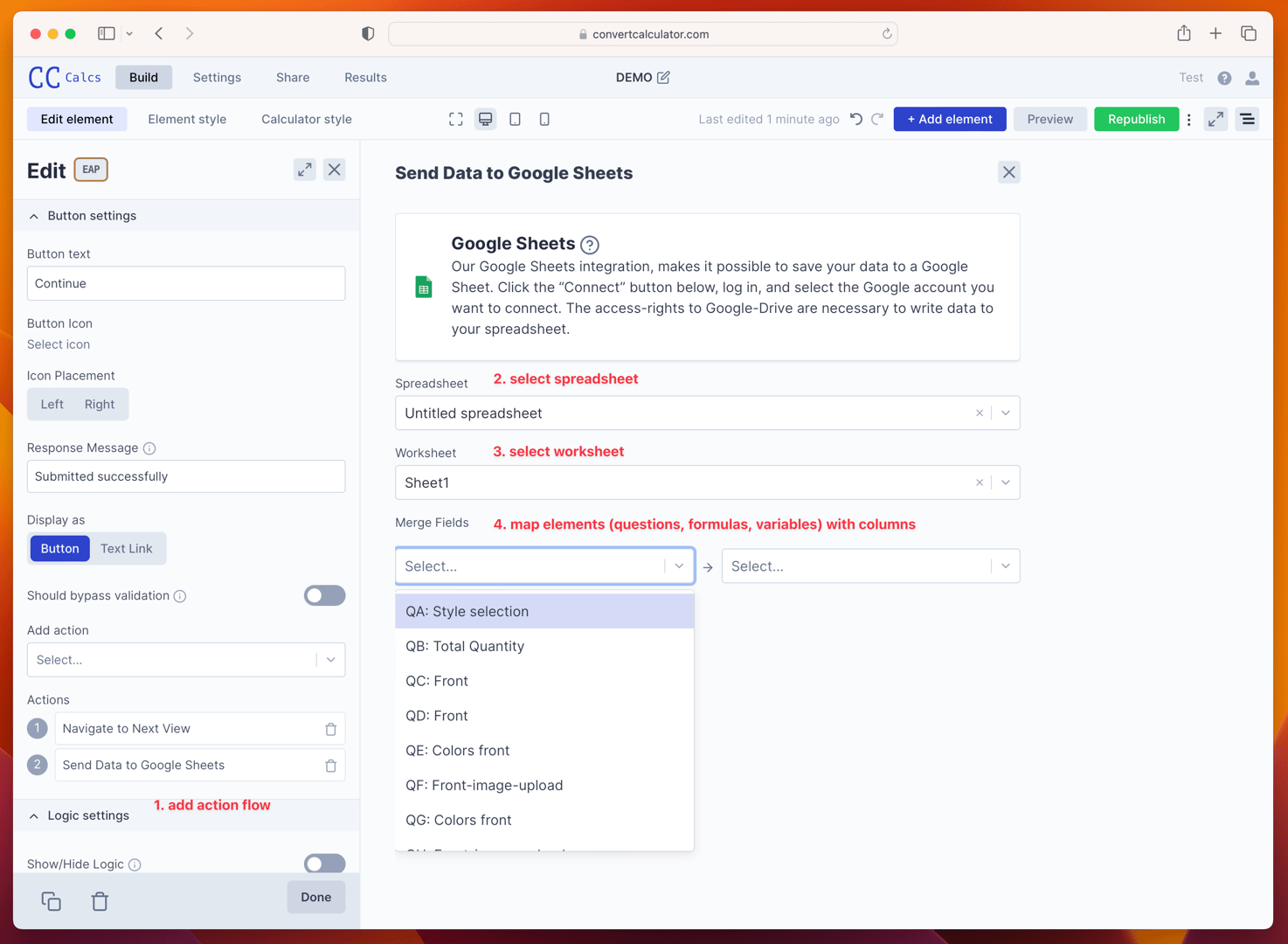Open the Spreadsheet dropdown arrow
This screenshot has height=944, width=1288.
[1006, 413]
